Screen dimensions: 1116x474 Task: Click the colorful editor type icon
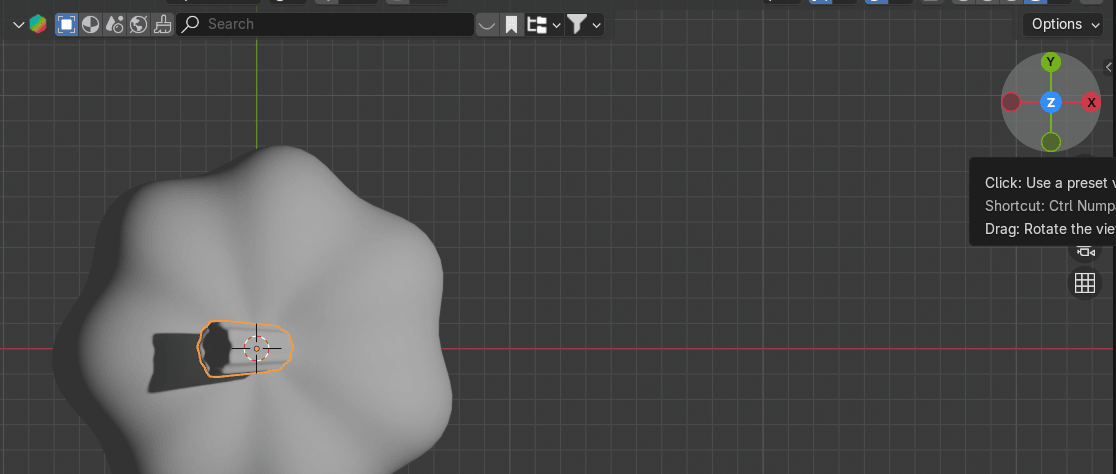point(37,24)
